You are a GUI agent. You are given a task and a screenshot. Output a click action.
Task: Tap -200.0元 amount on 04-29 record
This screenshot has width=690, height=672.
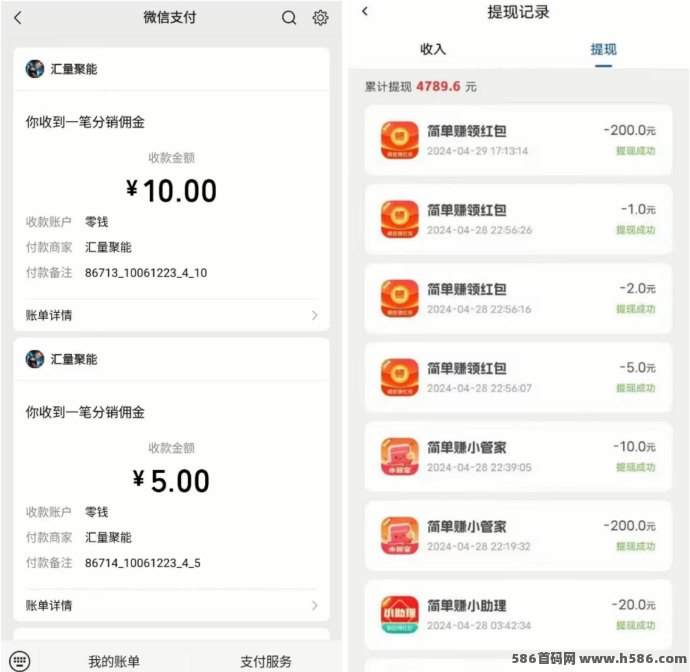(629, 130)
